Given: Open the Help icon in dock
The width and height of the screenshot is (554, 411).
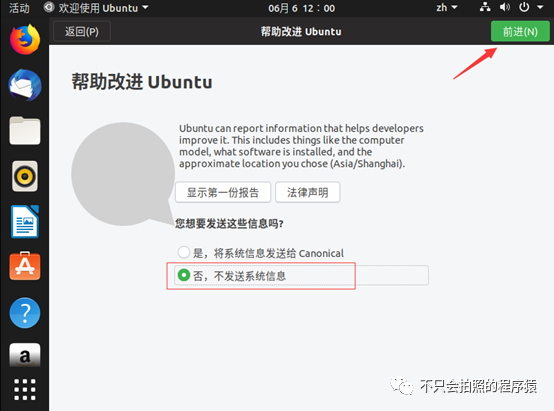Looking at the screenshot, I should tap(25, 313).
